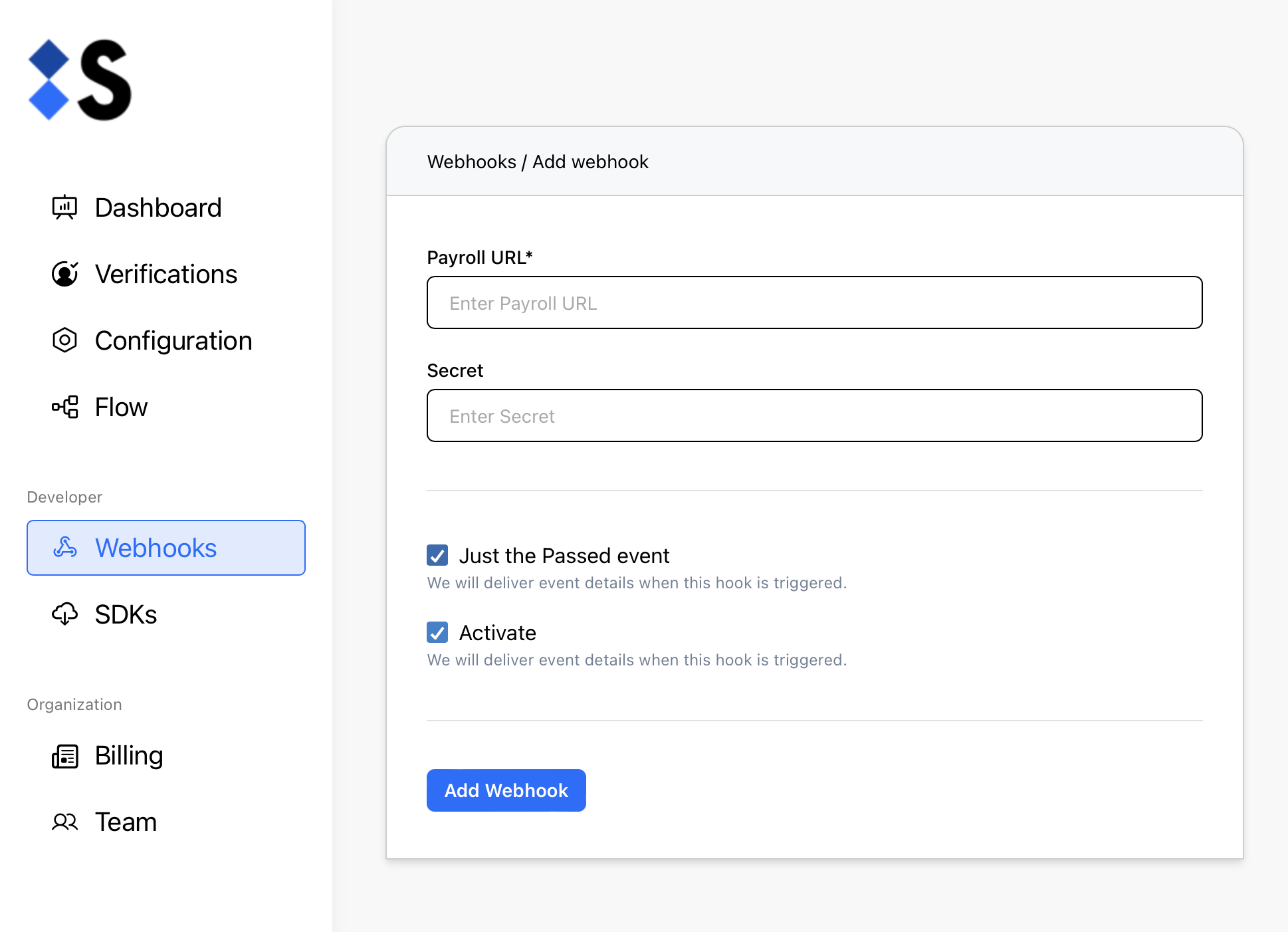Uncheck Just the Passed event checkbox

point(437,555)
